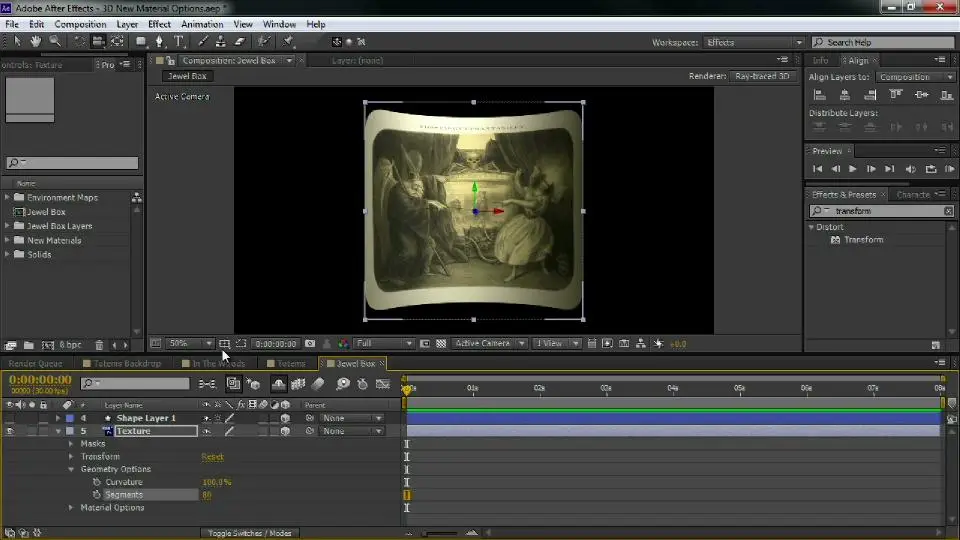The height and width of the screenshot is (540, 960).
Task: Open Parent dropdown for Shape Layer 1
Action: point(352,418)
